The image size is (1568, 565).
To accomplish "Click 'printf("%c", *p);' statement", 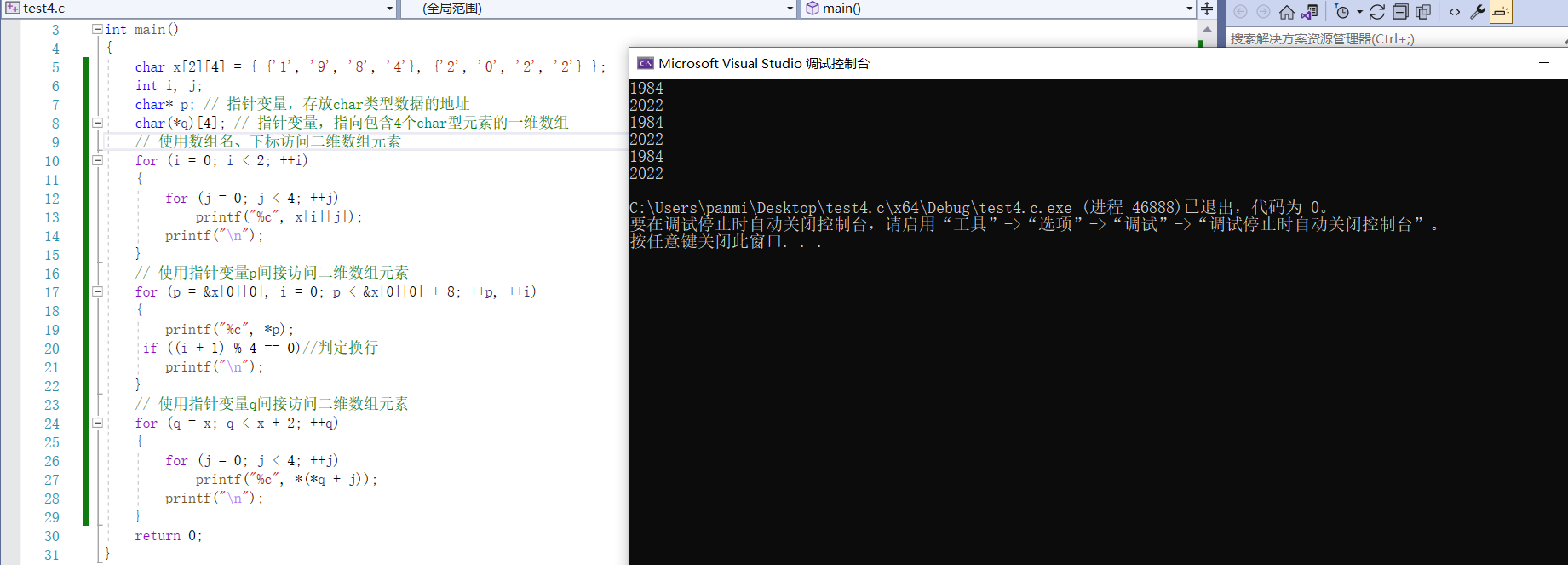I will tap(230, 329).
